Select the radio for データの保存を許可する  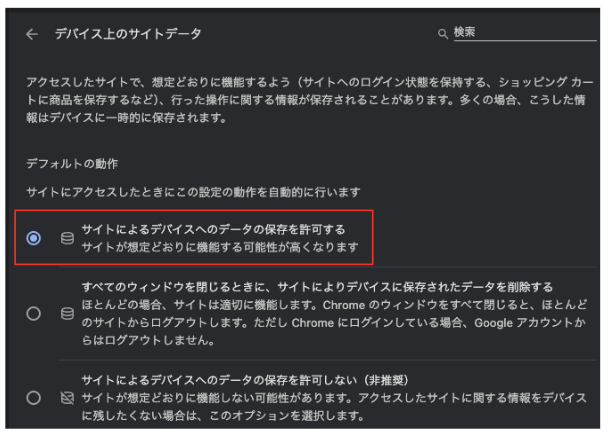pos(33,238)
